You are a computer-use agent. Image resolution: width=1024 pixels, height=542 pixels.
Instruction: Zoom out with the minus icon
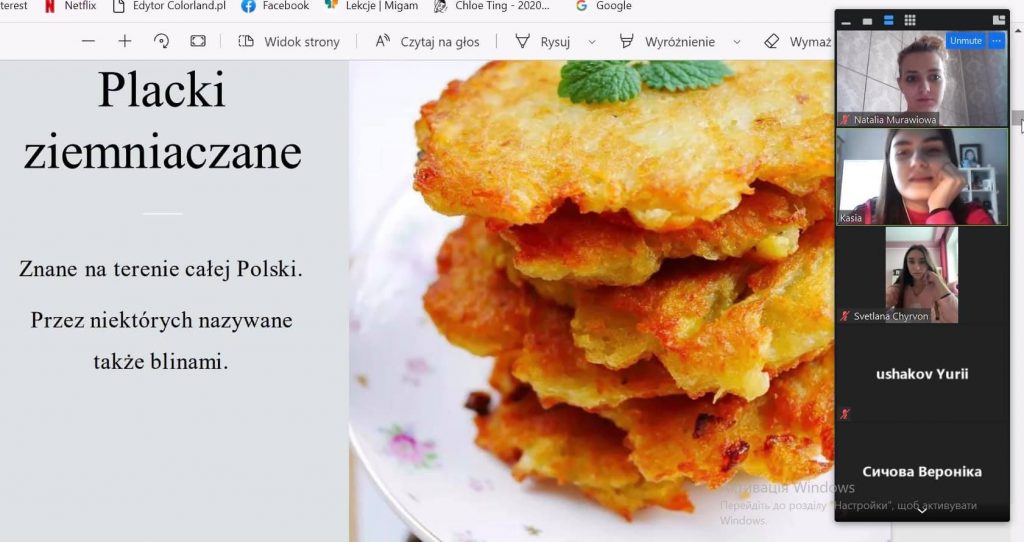pyautogui.click(x=88, y=41)
